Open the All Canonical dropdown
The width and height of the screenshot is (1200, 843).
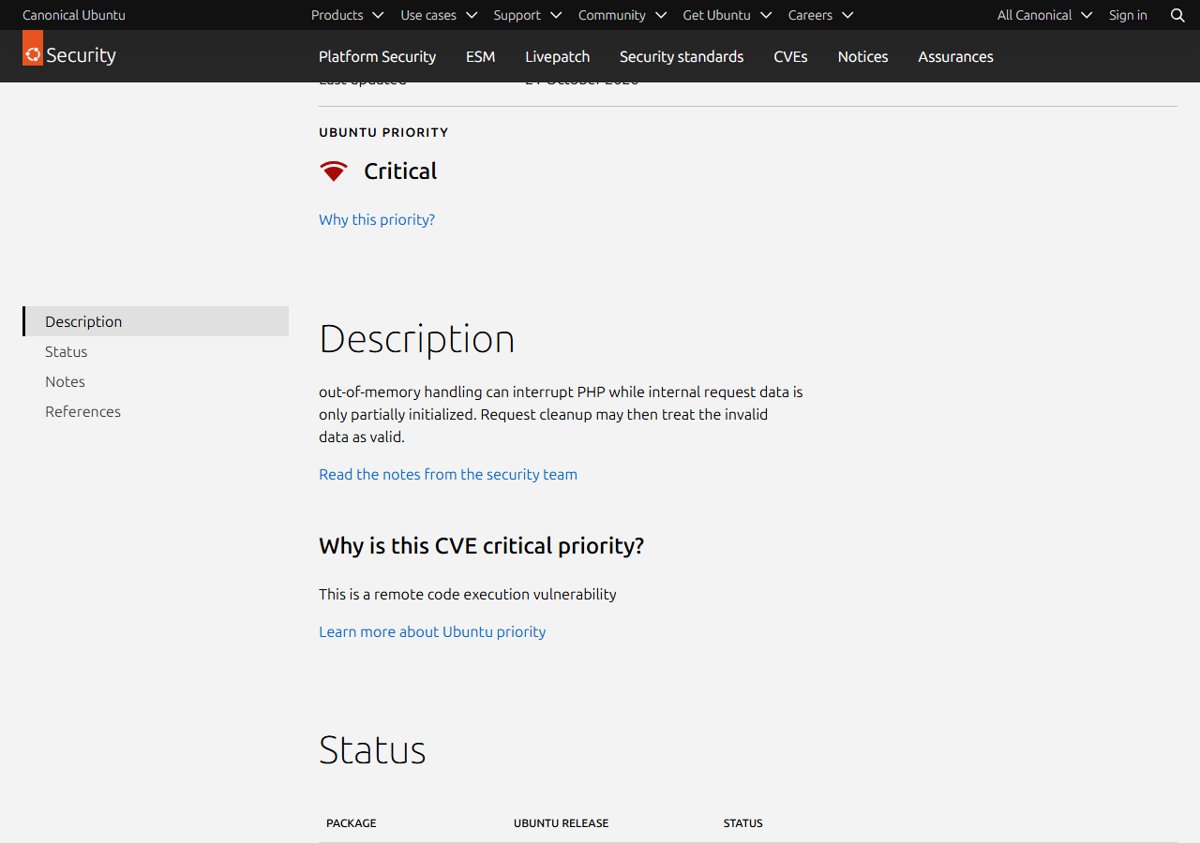click(1045, 15)
